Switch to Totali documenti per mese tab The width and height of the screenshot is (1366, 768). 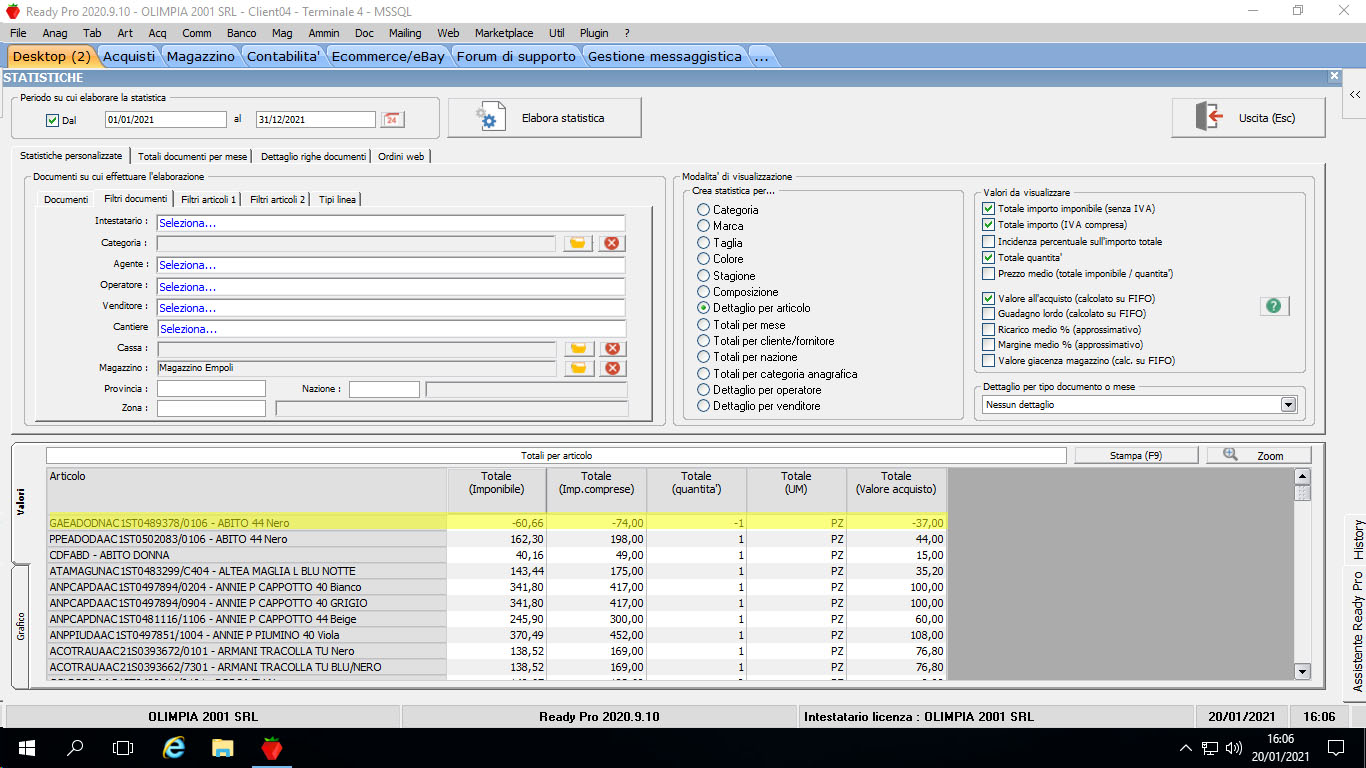pos(193,157)
